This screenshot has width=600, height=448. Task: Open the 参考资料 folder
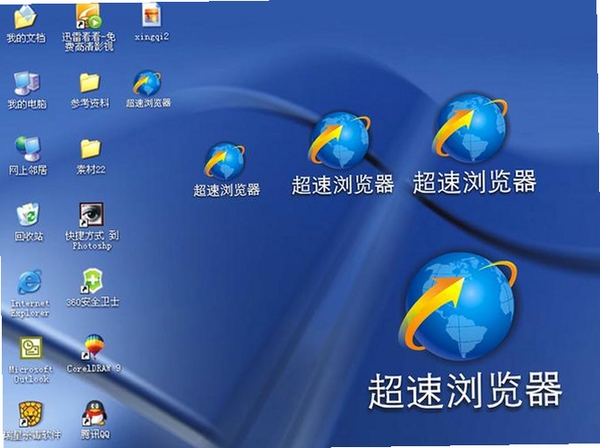(90, 83)
